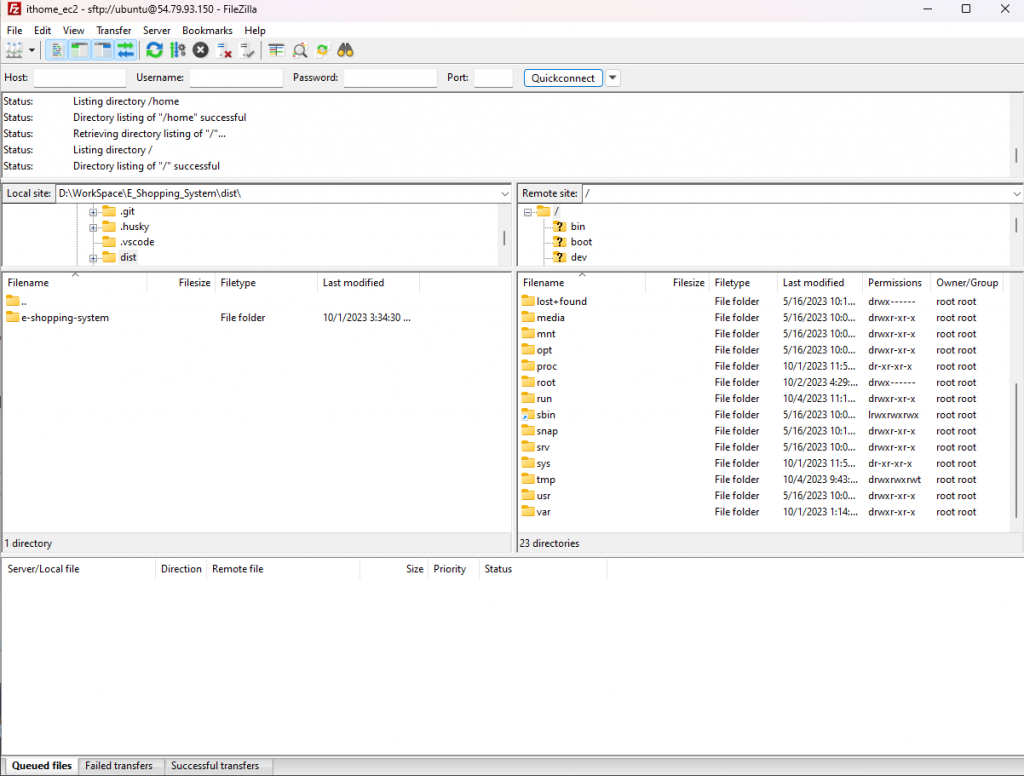
Task: Toggle synchronized browsing
Action: tap(323, 50)
